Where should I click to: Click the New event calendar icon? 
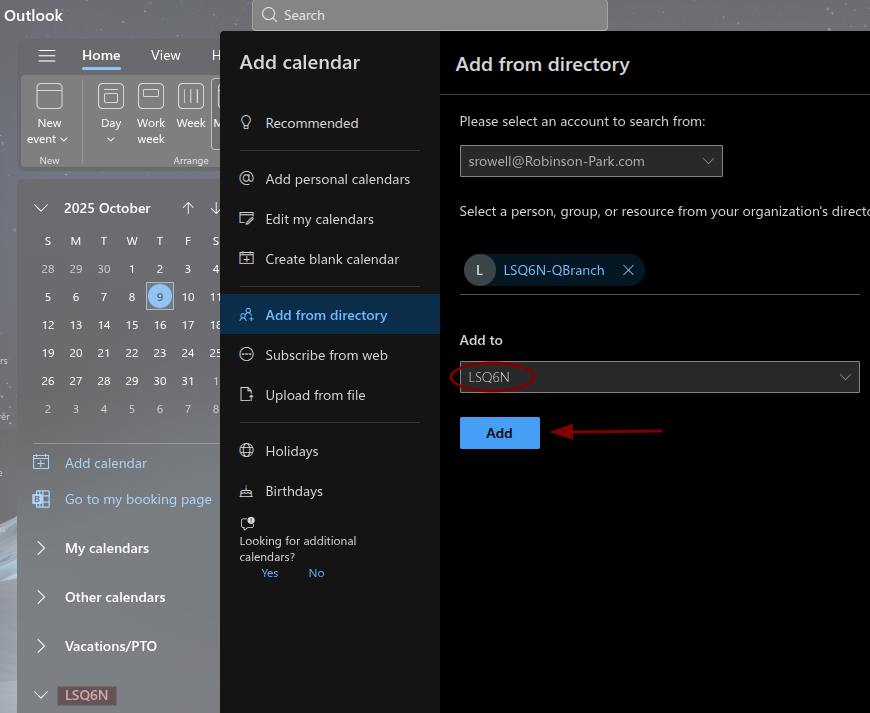point(49,96)
